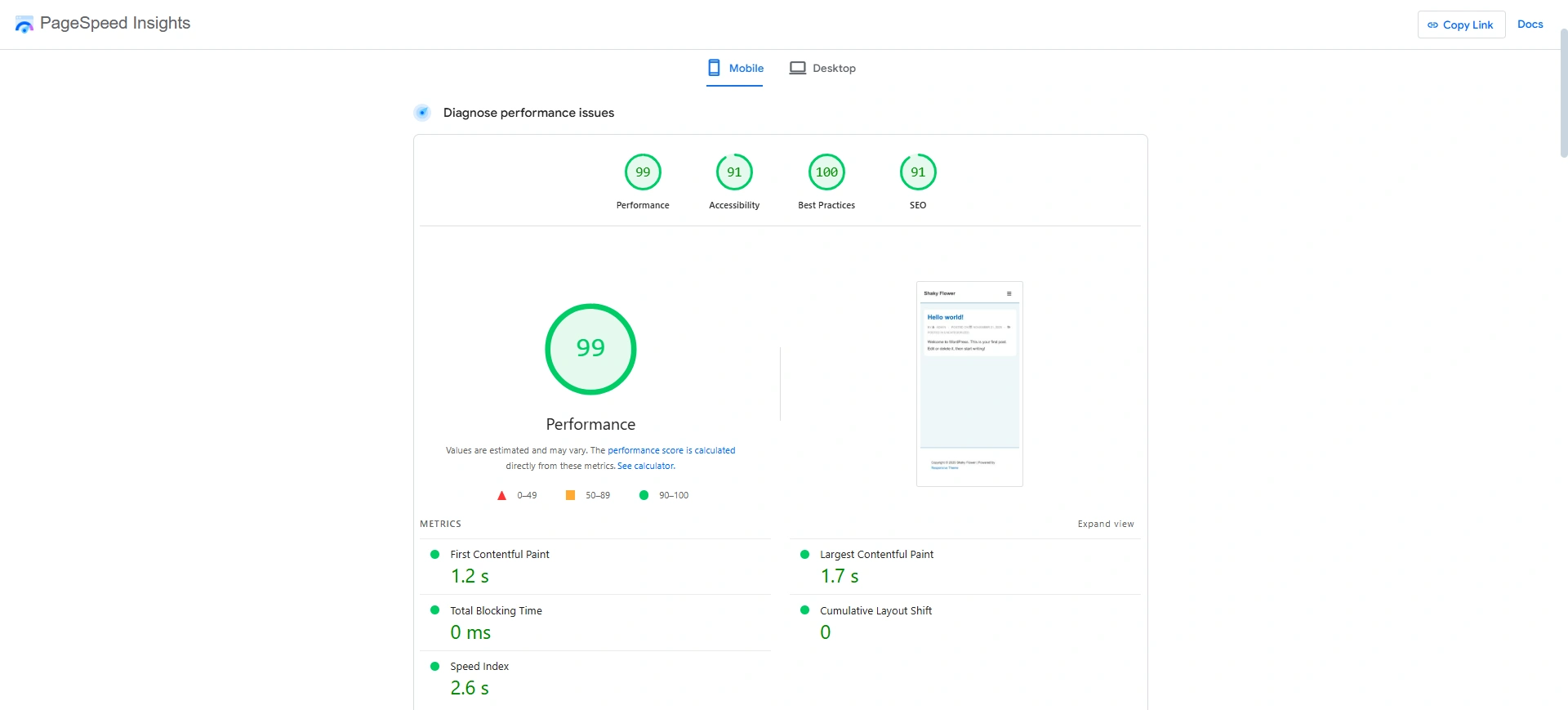
Task: Click the Cumulative Layout Shift green status dot
Action: (804, 610)
